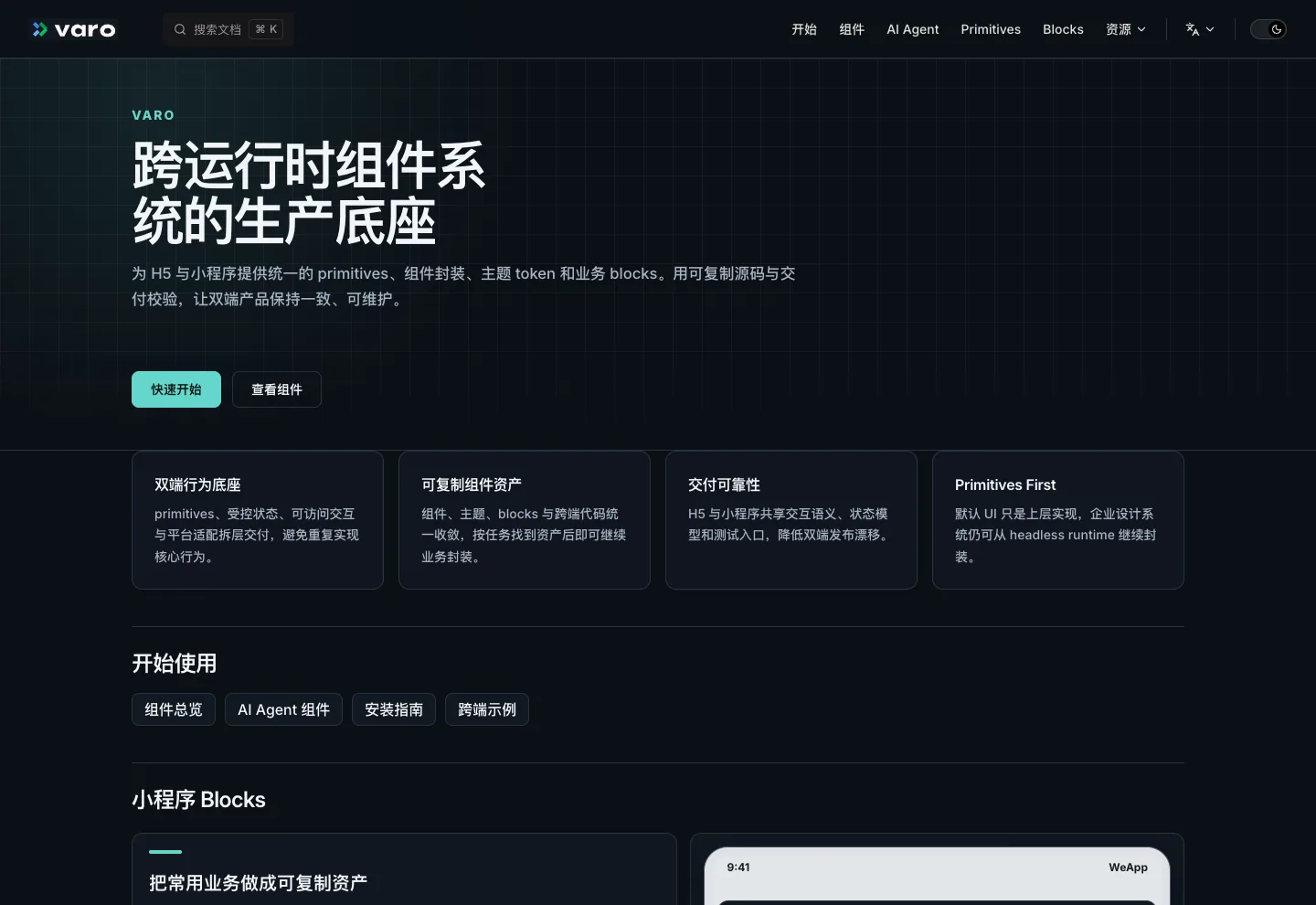Toggle the dark mode switch
The image size is (1316, 905).
[1268, 29]
